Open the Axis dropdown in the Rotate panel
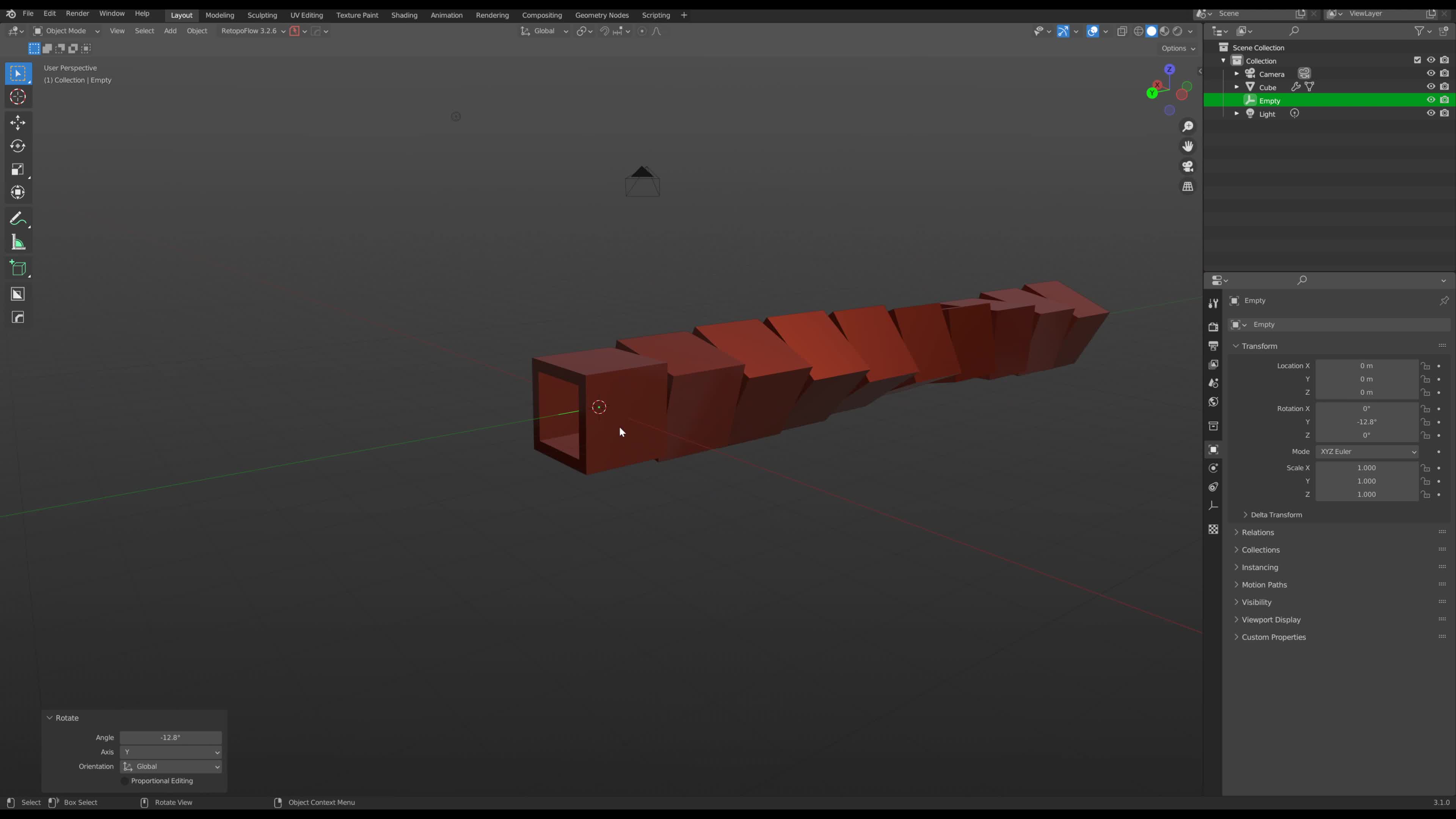 tap(171, 752)
